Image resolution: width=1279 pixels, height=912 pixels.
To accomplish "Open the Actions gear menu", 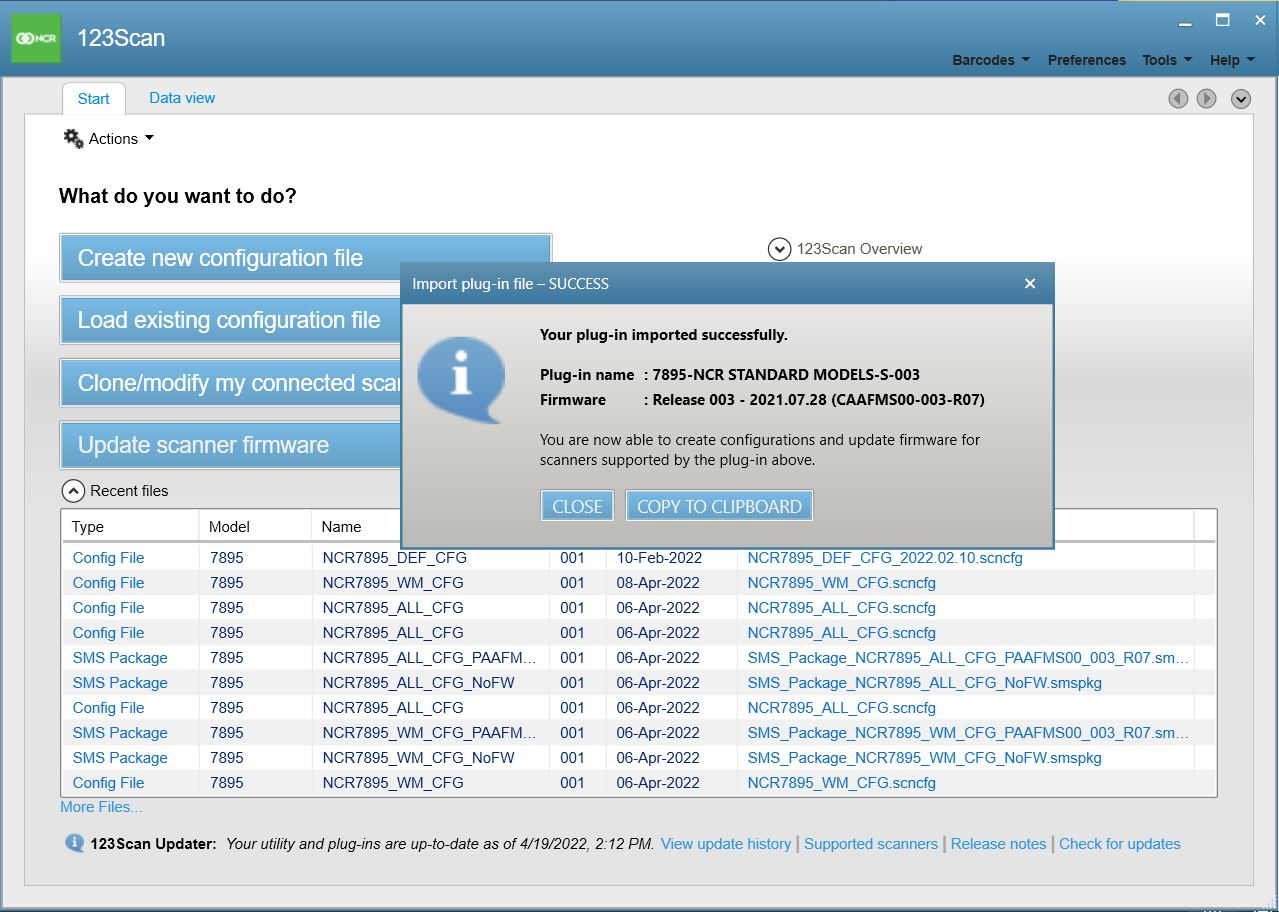I will tap(109, 139).
